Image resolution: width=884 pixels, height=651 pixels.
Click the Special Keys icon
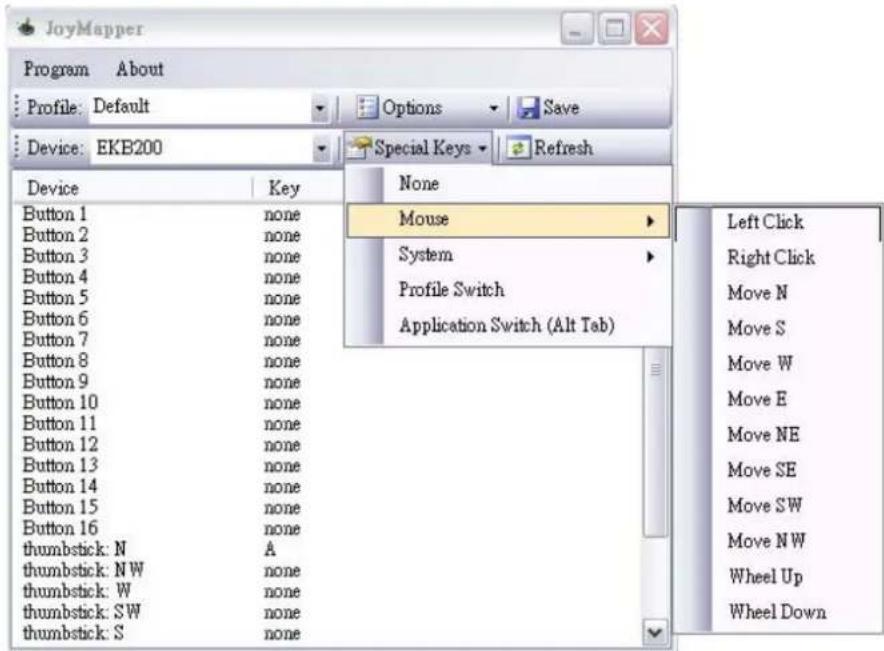(360, 147)
